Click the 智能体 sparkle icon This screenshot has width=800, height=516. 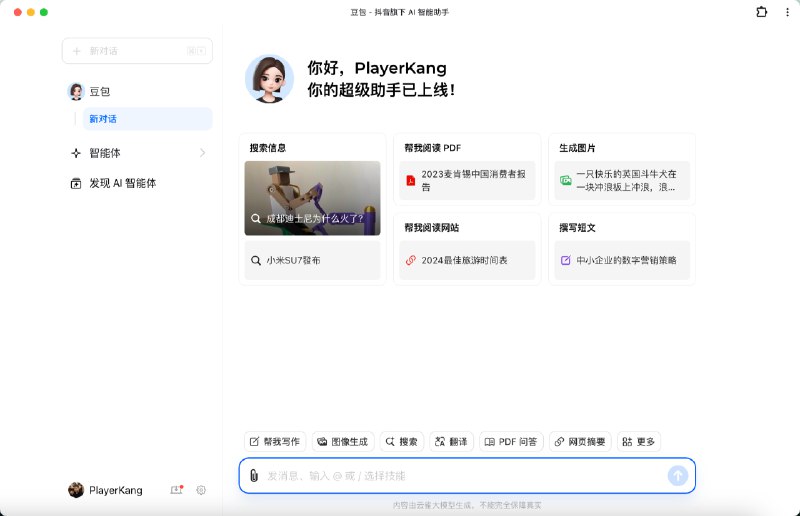pos(76,153)
